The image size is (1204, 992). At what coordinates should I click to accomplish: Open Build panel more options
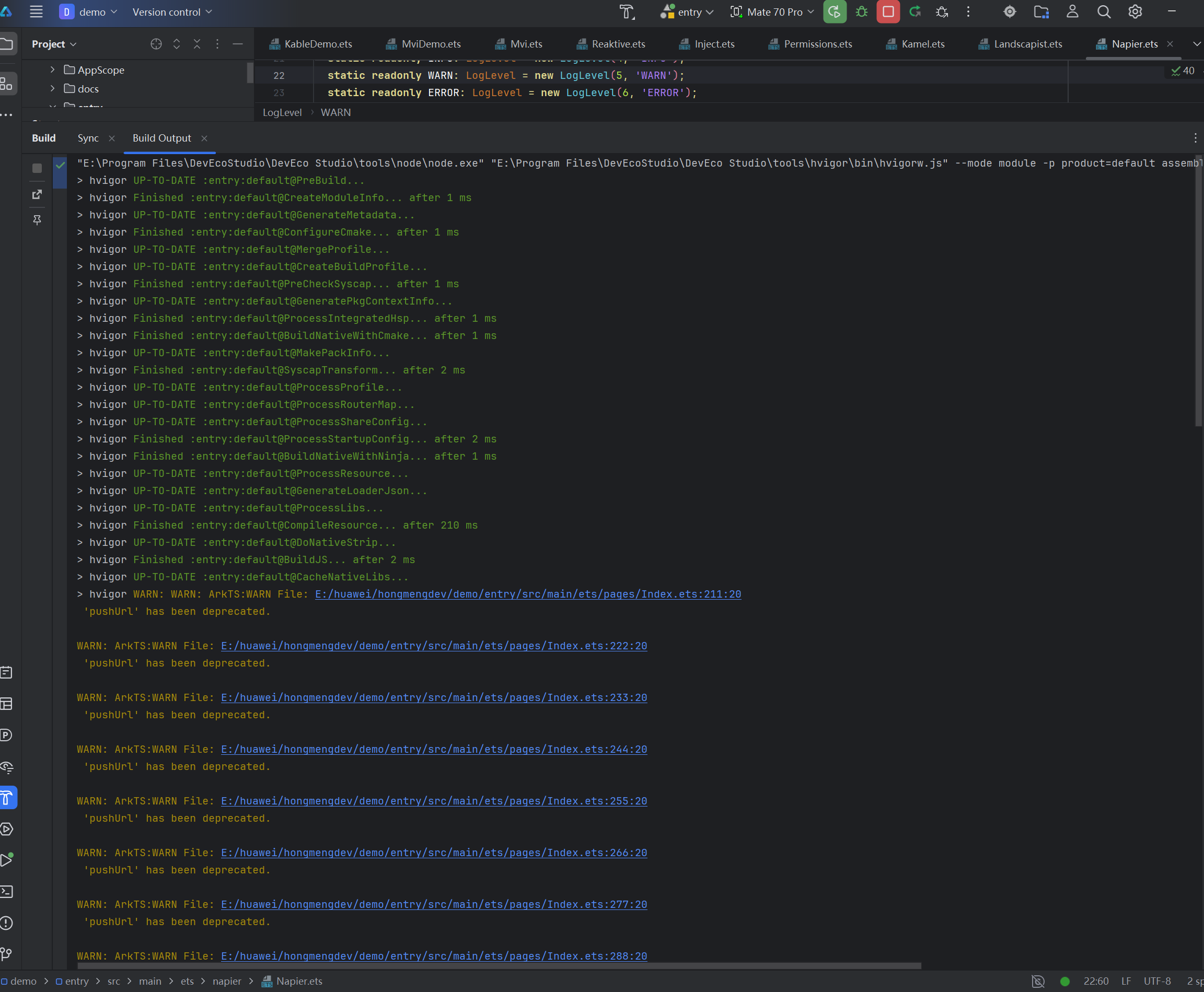coord(1195,138)
